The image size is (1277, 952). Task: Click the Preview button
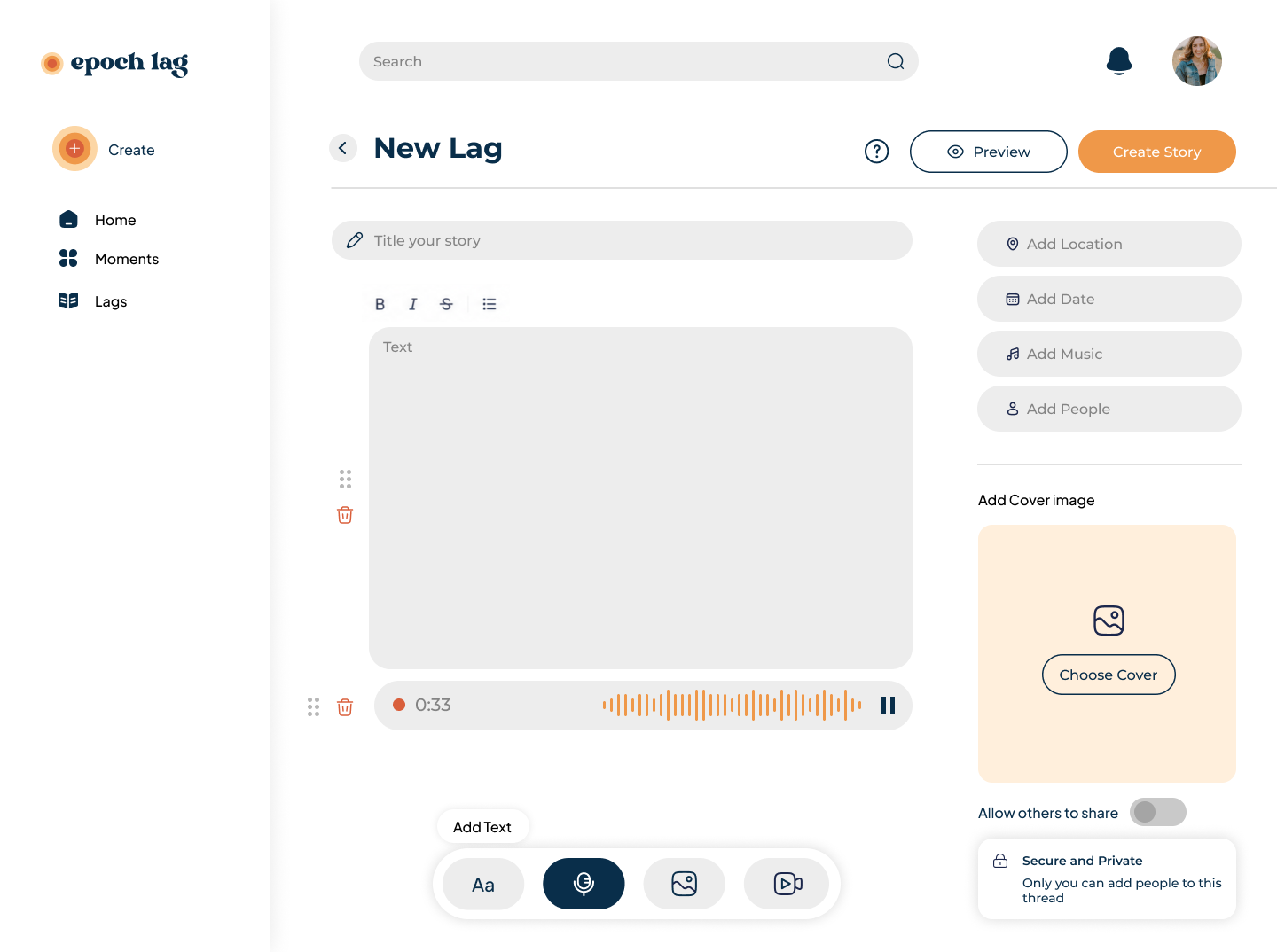989,152
